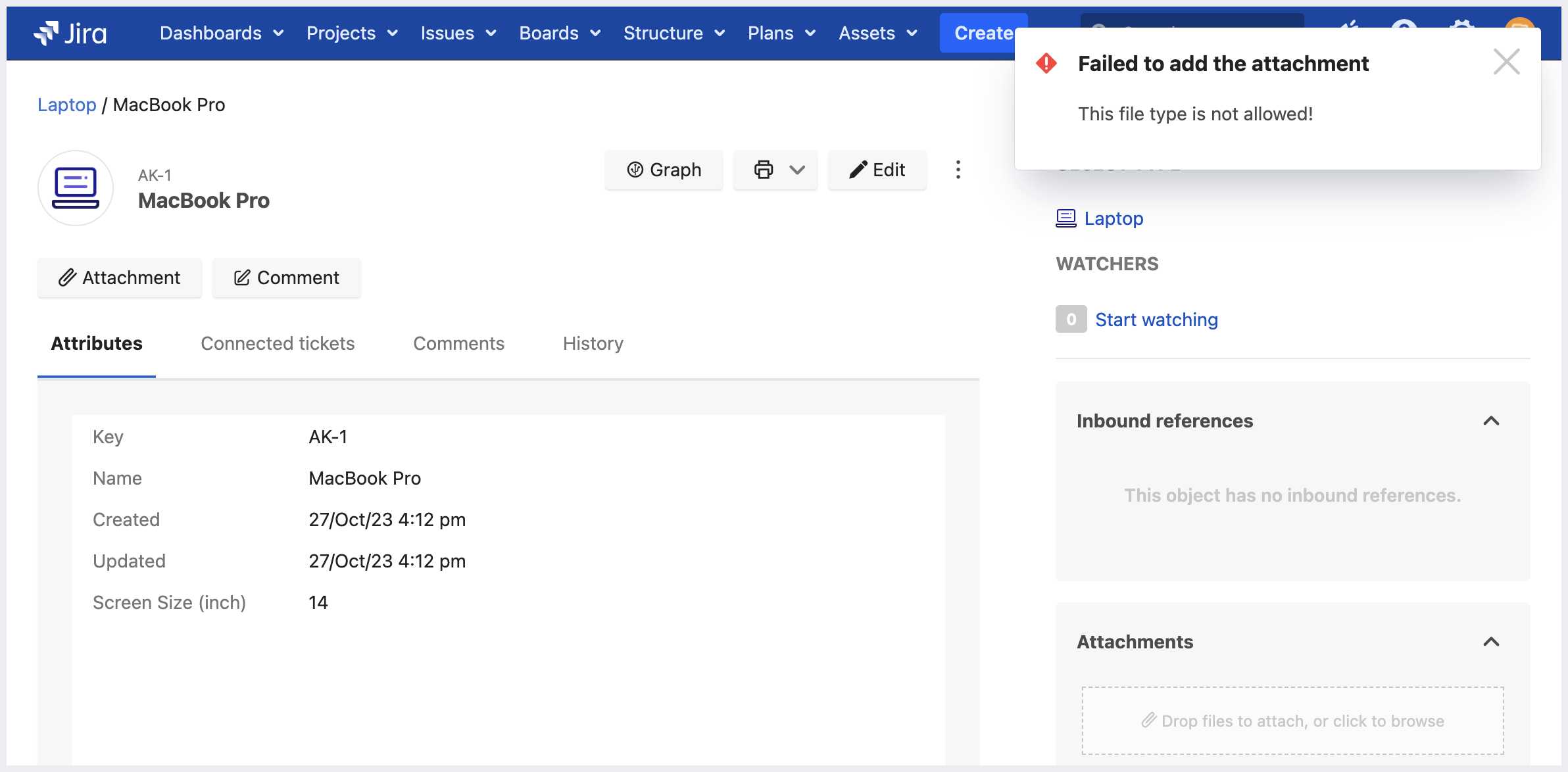Open the Graph view button
This screenshot has width=1568, height=772.
664,170
